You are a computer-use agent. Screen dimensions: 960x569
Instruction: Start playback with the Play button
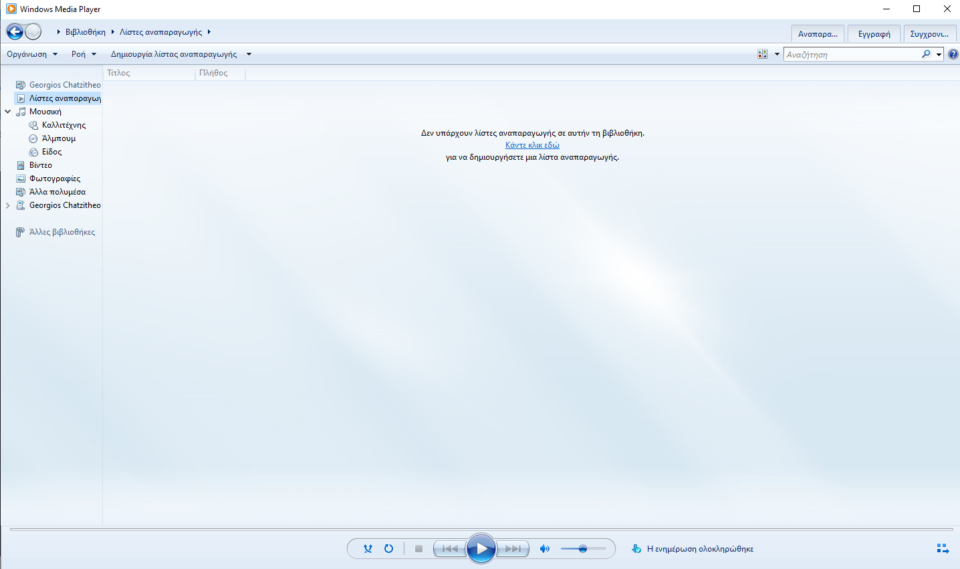pyautogui.click(x=481, y=549)
